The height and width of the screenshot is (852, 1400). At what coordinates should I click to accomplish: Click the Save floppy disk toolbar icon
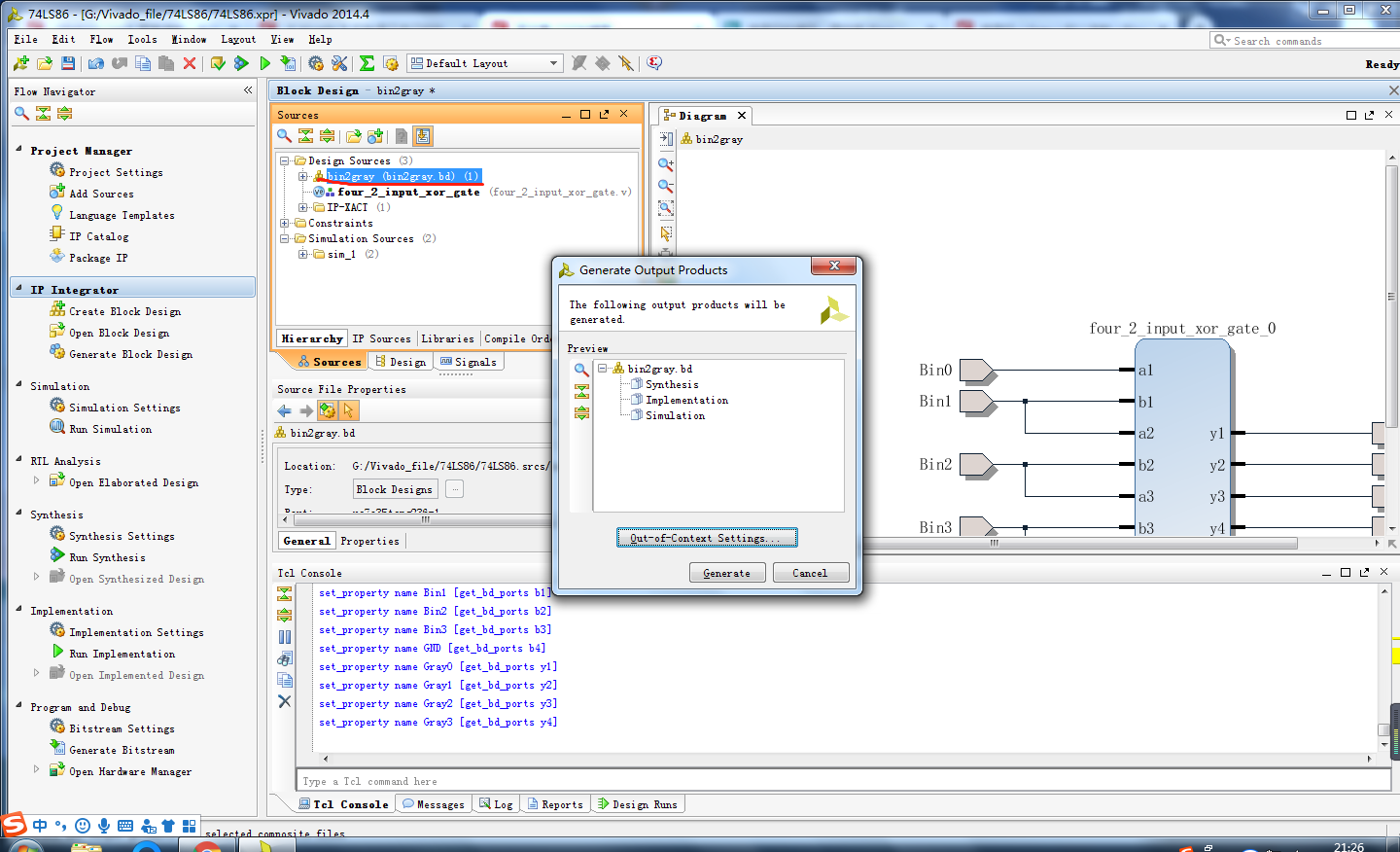coord(68,63)
